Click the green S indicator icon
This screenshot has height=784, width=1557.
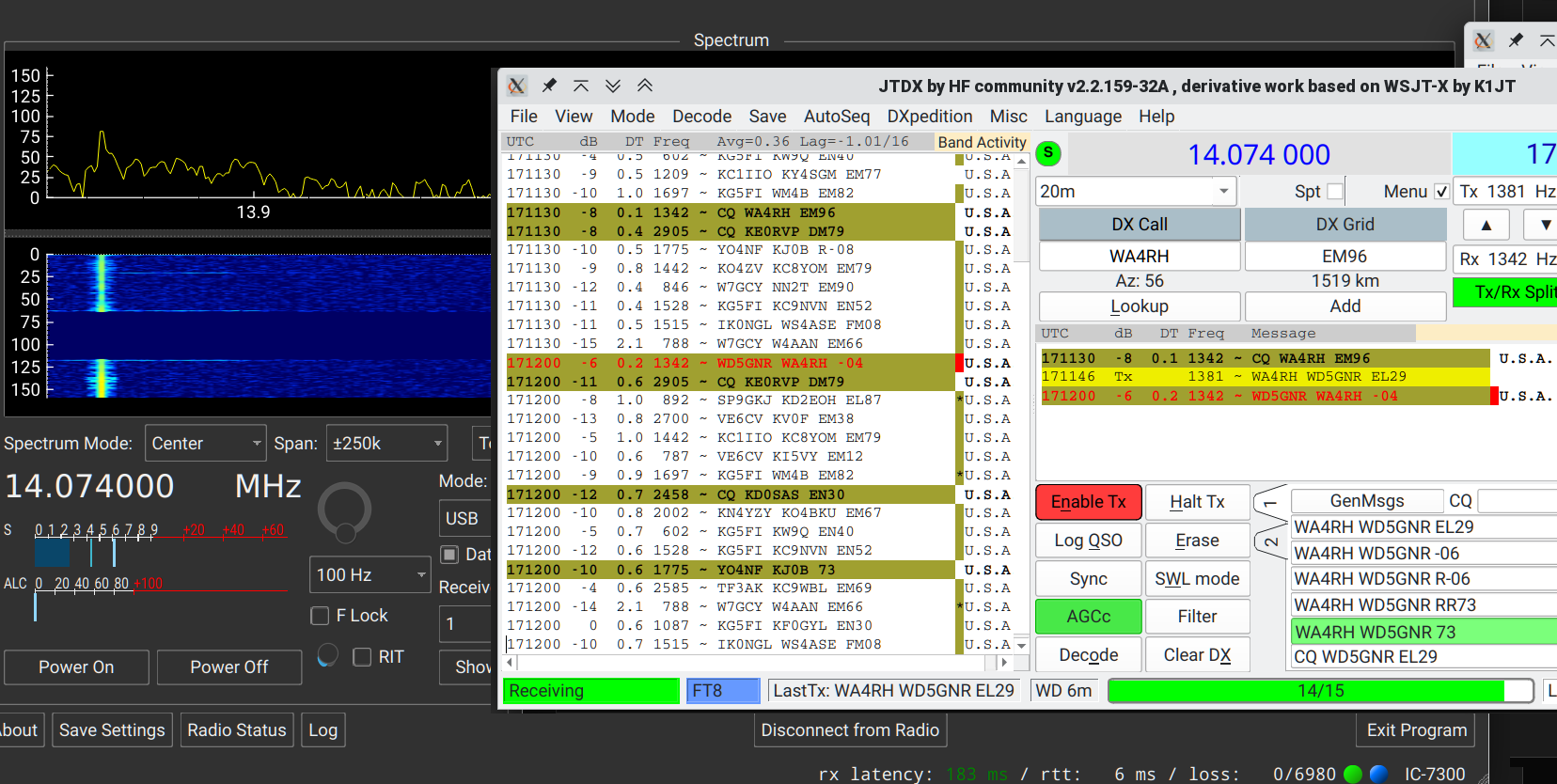[x=1048, y=153]
